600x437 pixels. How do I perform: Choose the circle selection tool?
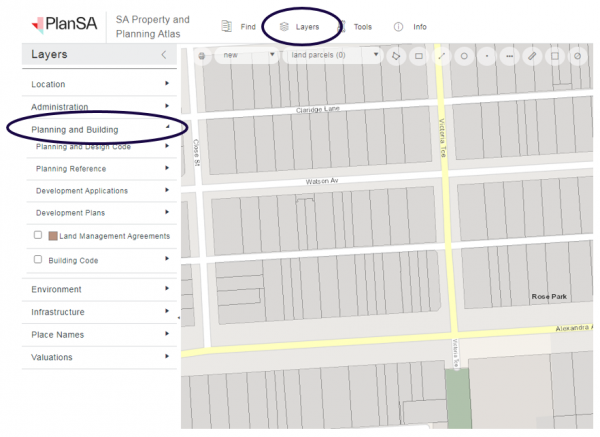464,56
